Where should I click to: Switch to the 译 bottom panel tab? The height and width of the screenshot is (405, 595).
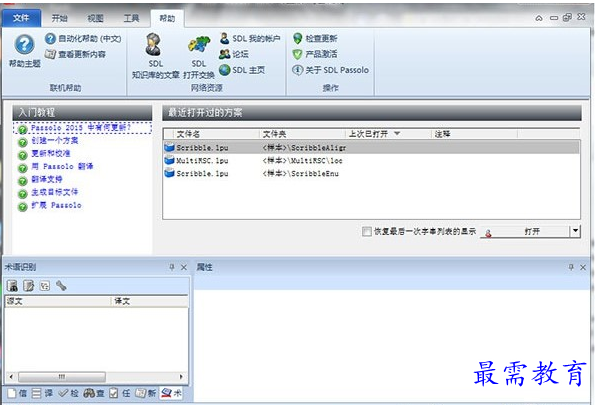pos(42,393)
